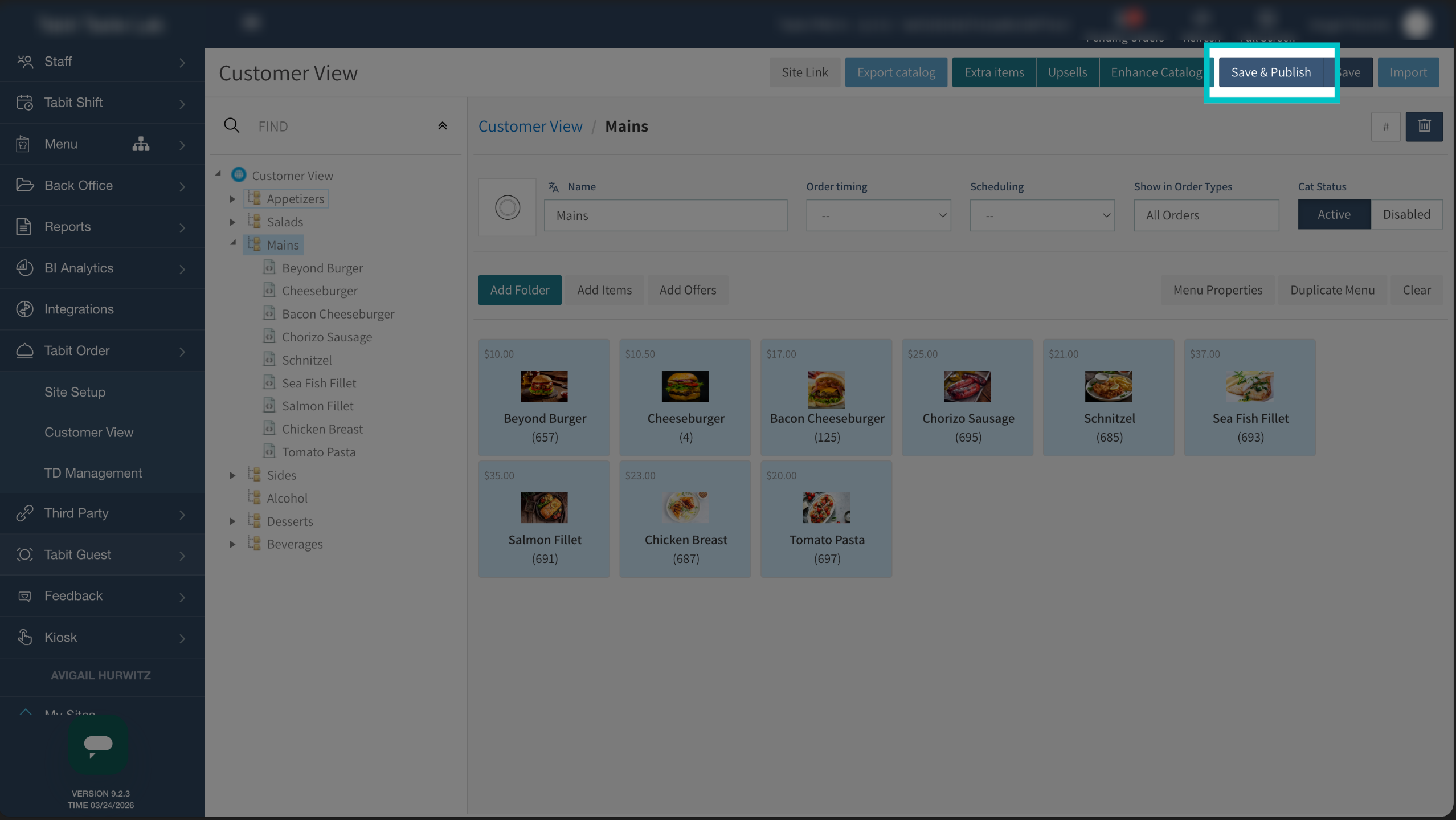Open TD Management submenu item
This screenshot has width=1456, height=820.
coord(93,473)
